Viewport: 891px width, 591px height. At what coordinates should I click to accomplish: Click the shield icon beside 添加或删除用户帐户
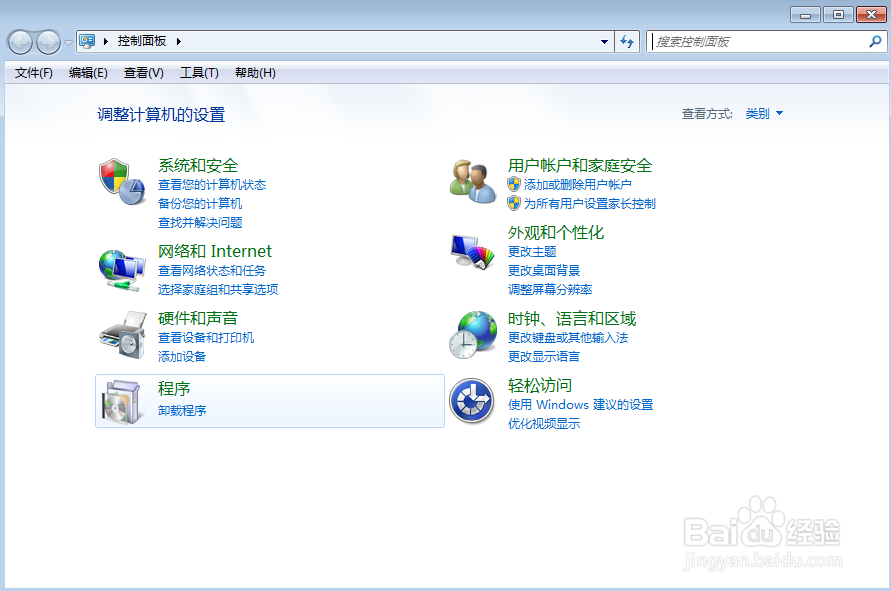514,184
